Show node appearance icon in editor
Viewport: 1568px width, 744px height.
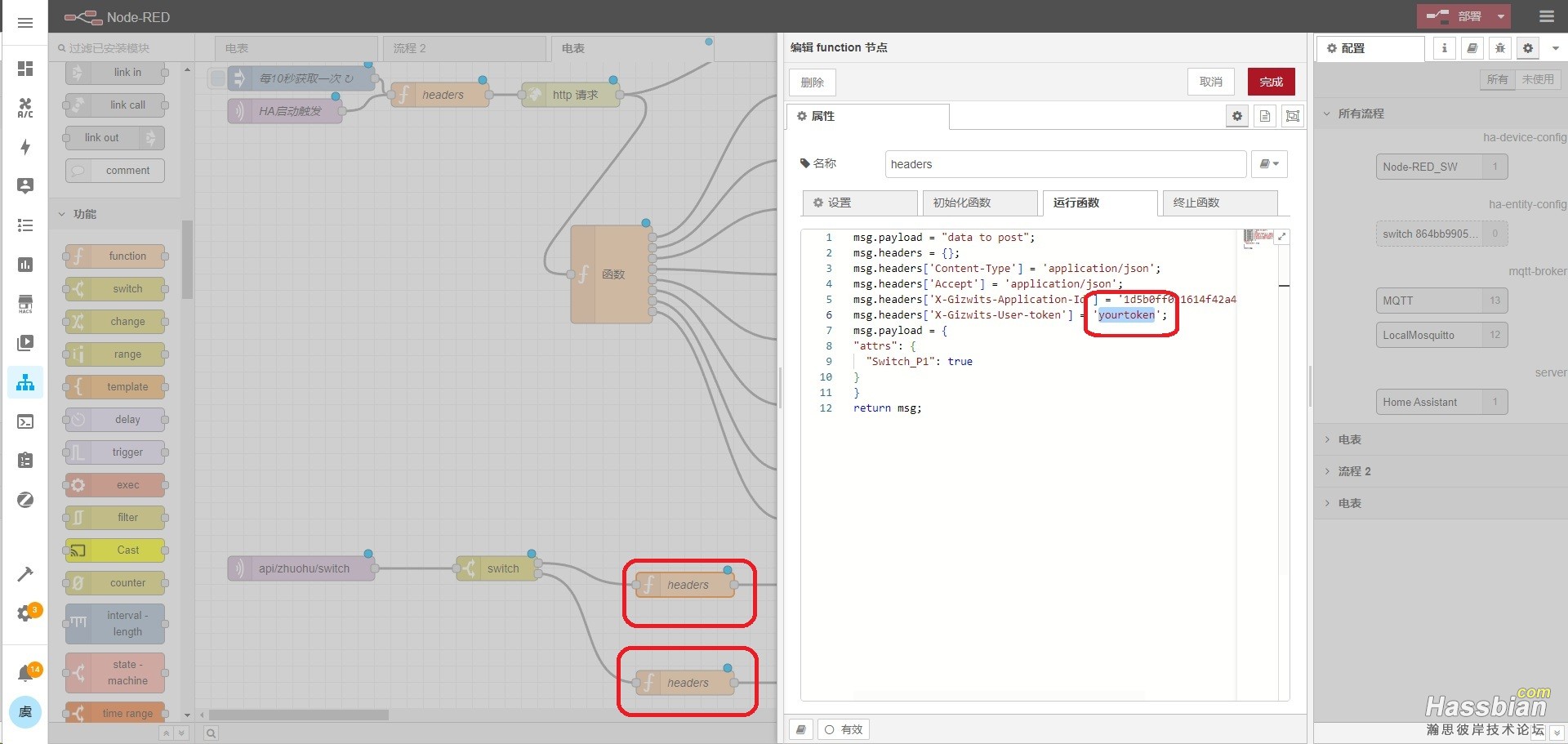1293,116
